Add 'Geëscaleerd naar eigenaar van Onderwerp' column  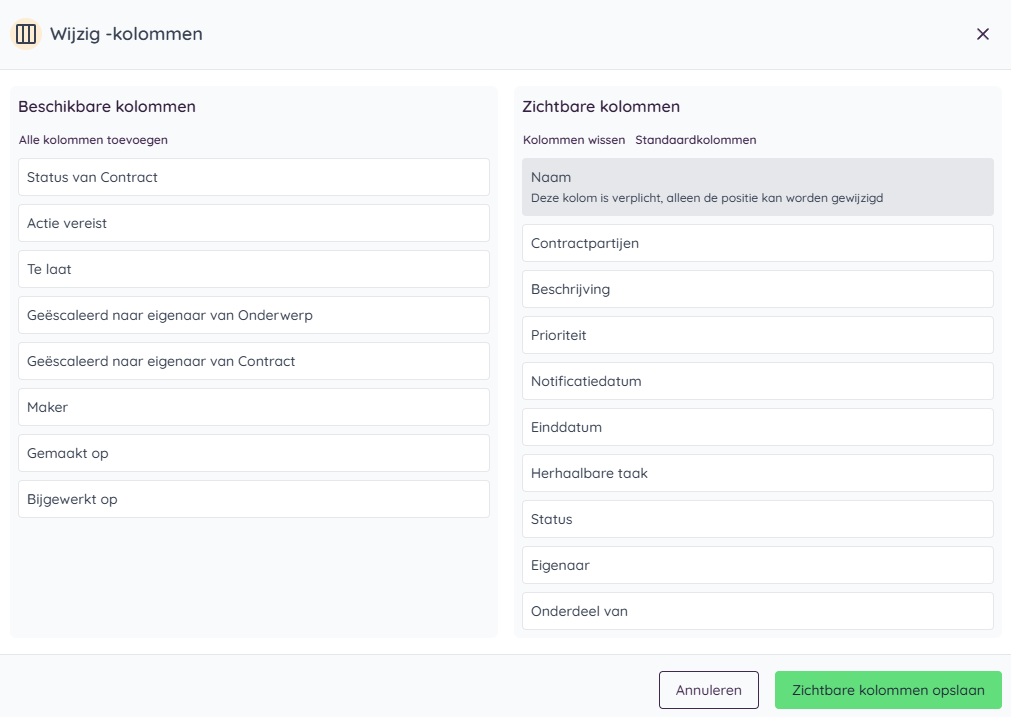coord(253,315)
